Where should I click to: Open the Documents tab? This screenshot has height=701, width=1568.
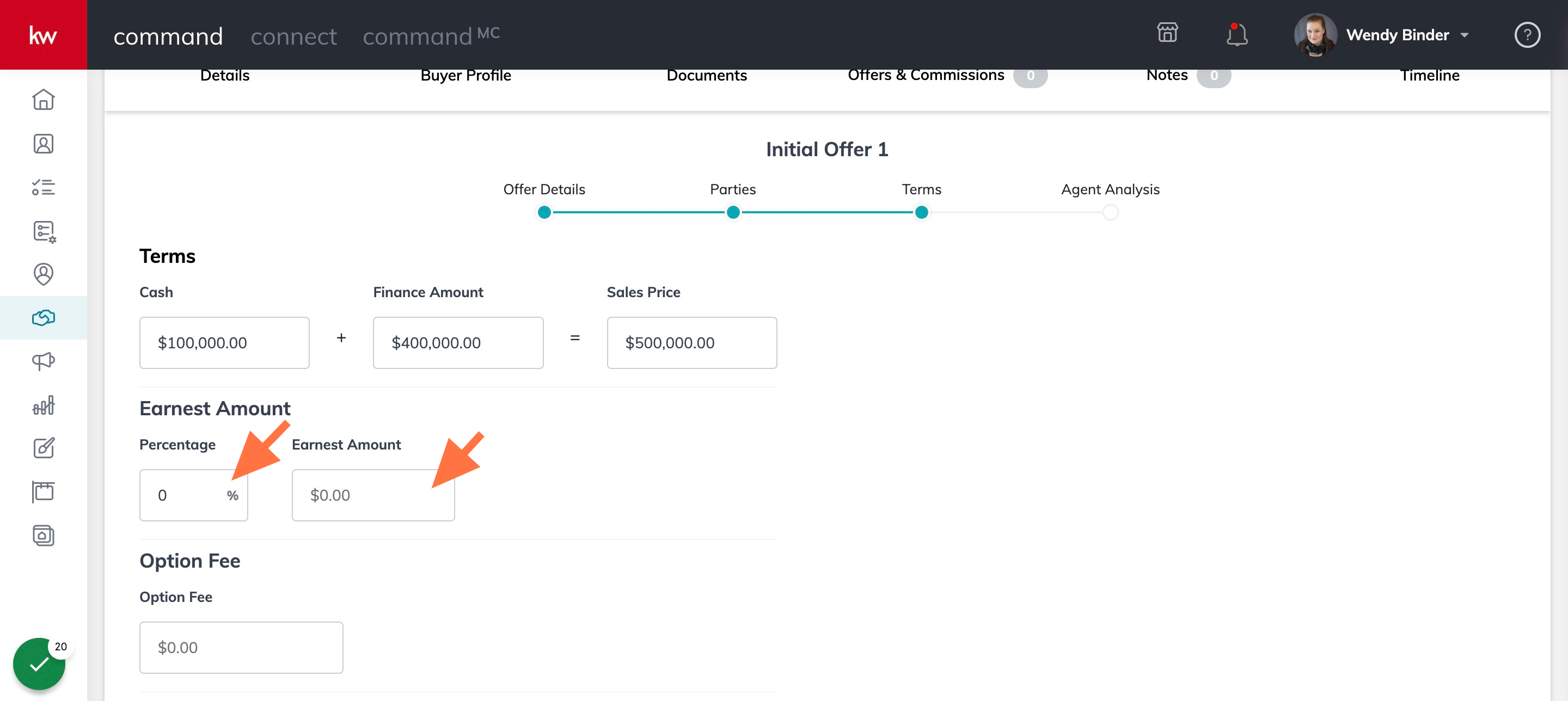(707, 76)
